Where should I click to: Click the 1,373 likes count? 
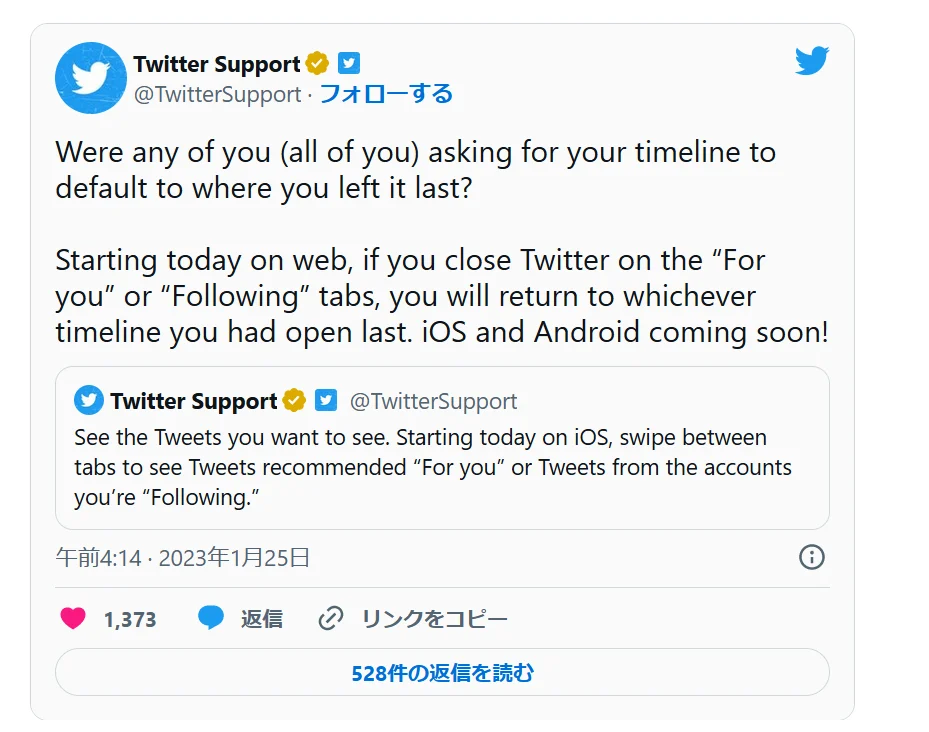(130, 620)
